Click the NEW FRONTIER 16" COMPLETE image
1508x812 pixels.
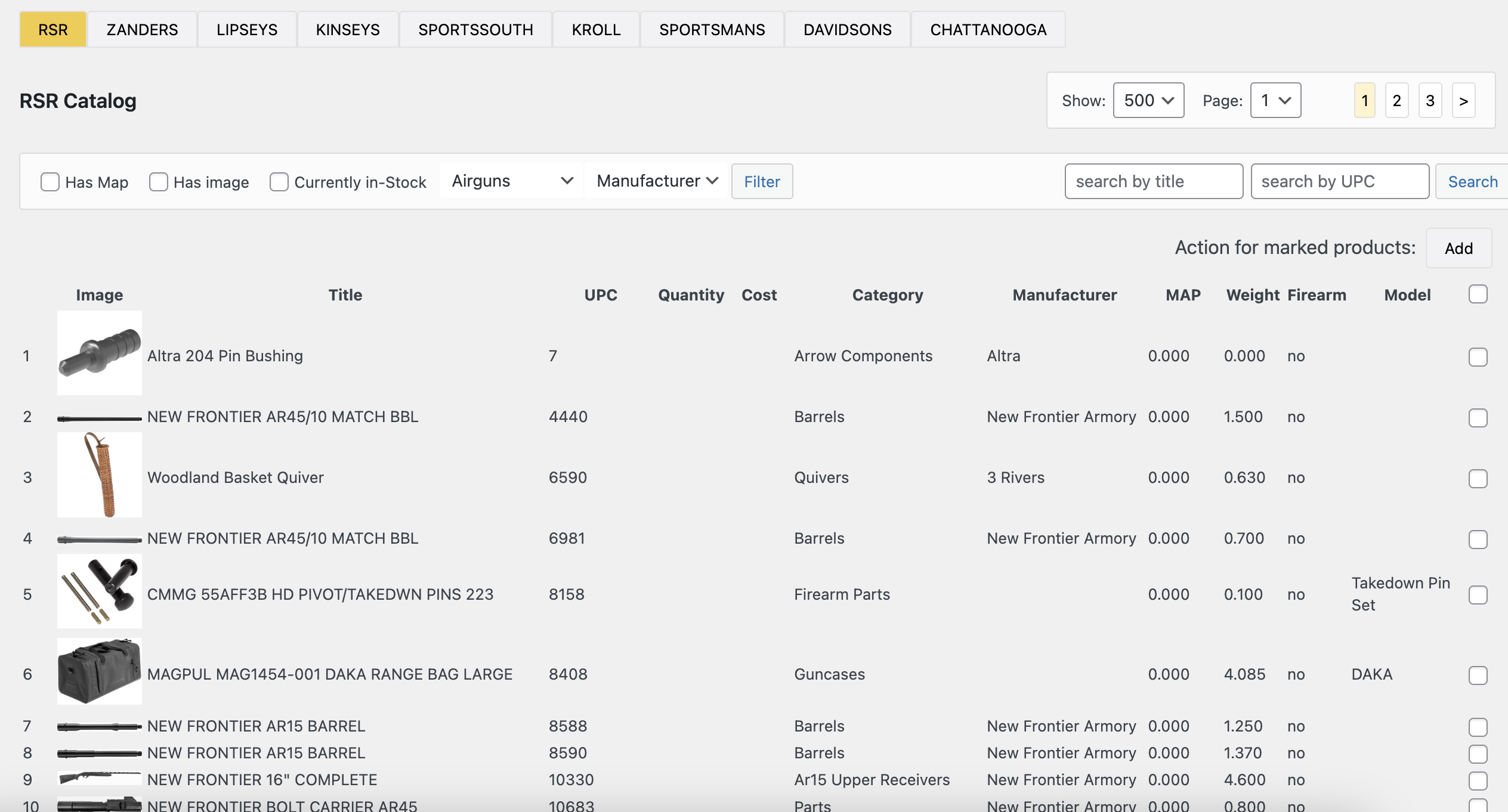click(x=100, y=777)
